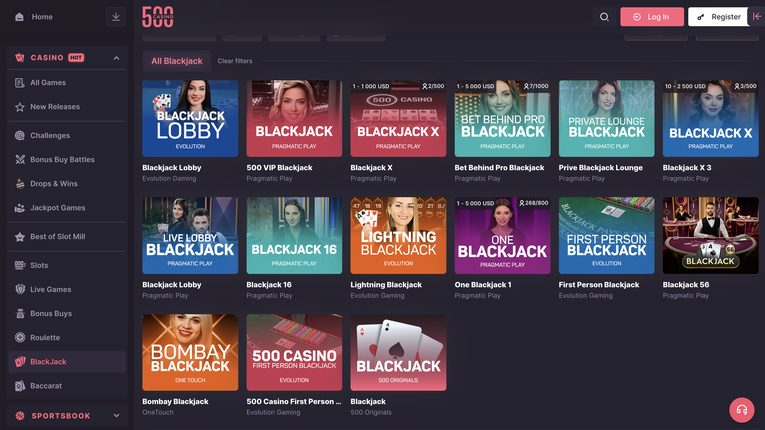Click the Jackpot Games icon
The image size is (765, 430).
tap(20, 208)
